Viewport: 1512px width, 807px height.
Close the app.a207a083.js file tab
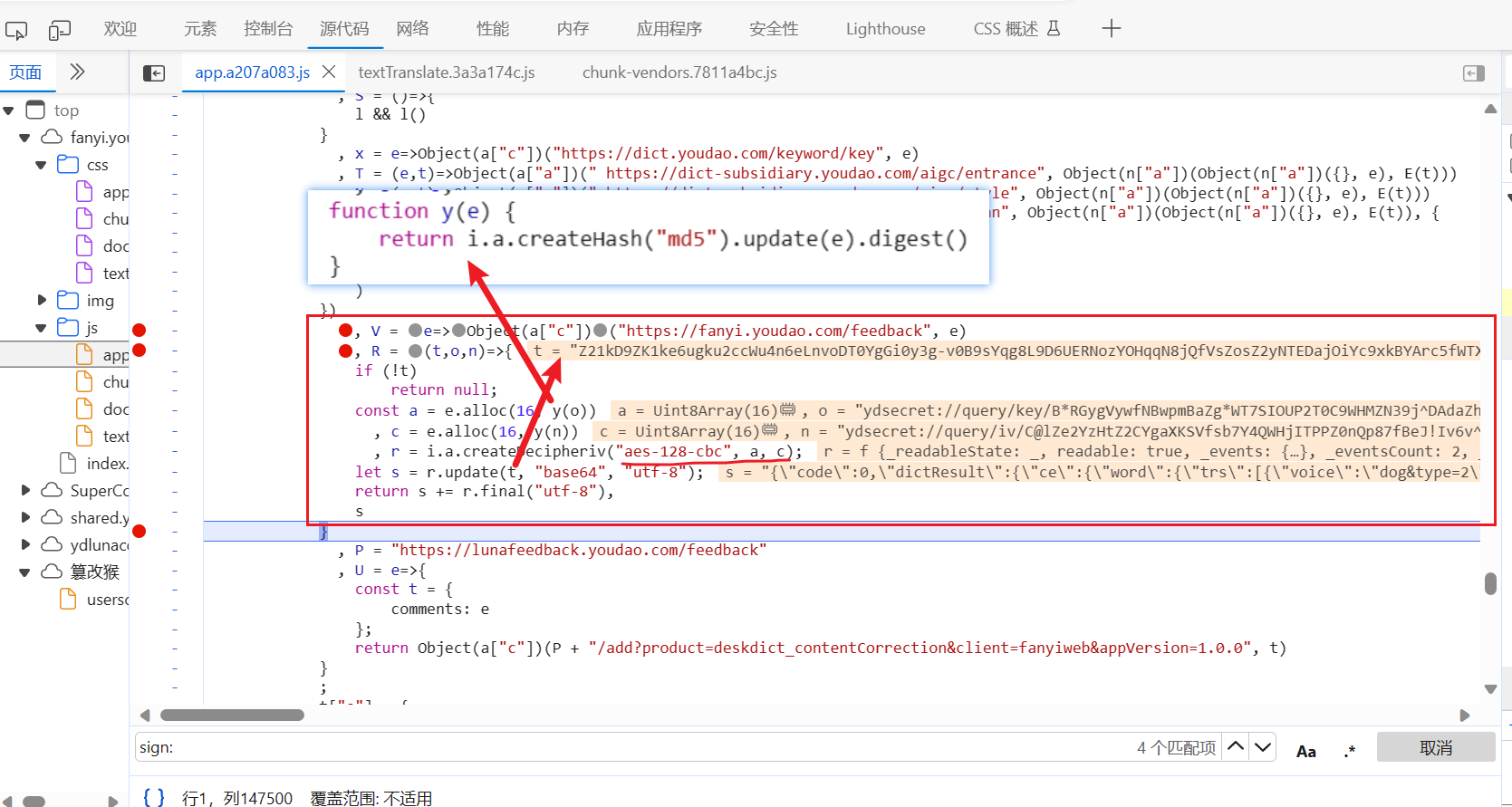(x=329, y=72)
